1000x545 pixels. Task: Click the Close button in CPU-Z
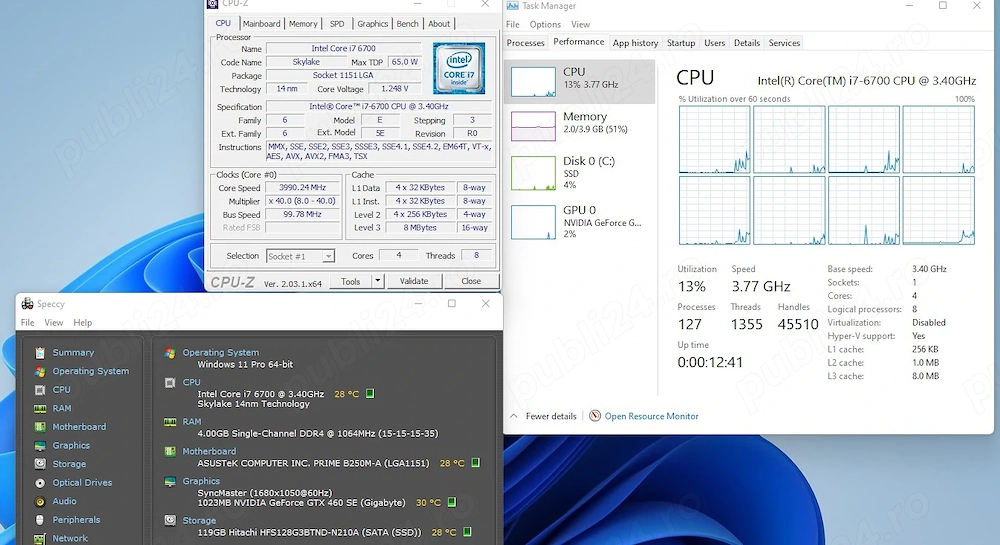[471, 281]
